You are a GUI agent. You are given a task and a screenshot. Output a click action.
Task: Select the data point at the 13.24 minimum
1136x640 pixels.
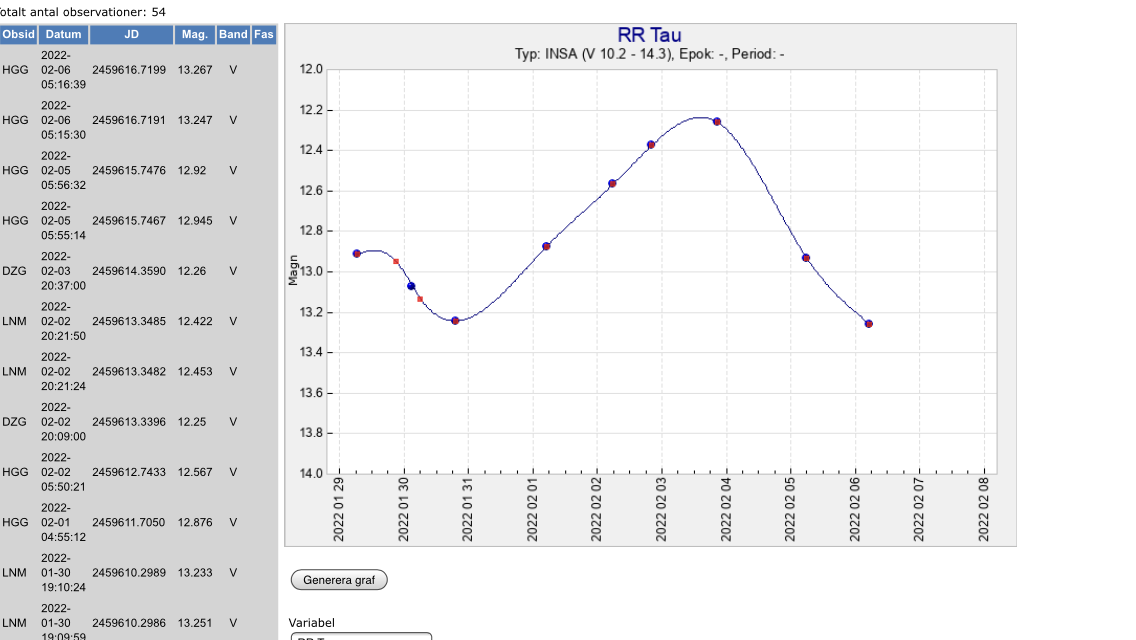pyautogui.click(x=455, y=320)
